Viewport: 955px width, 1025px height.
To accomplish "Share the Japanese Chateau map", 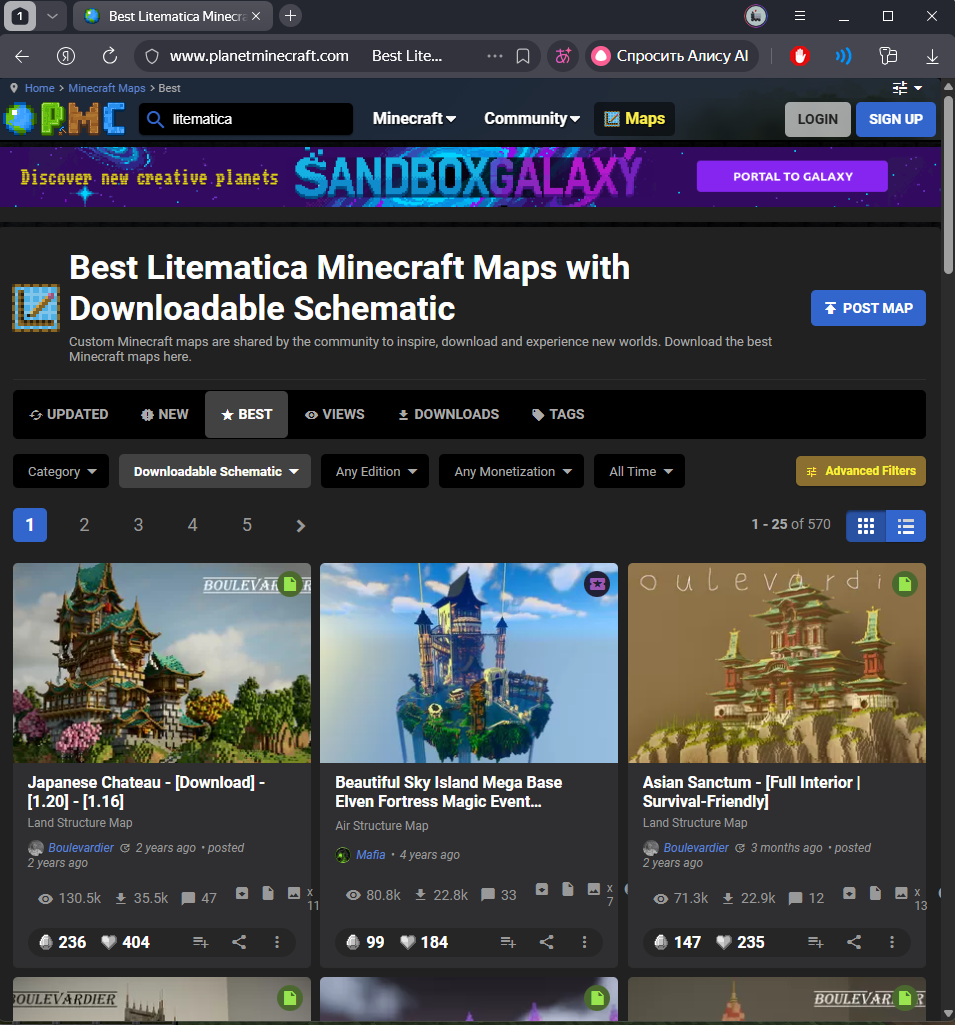I will point(239,942).
